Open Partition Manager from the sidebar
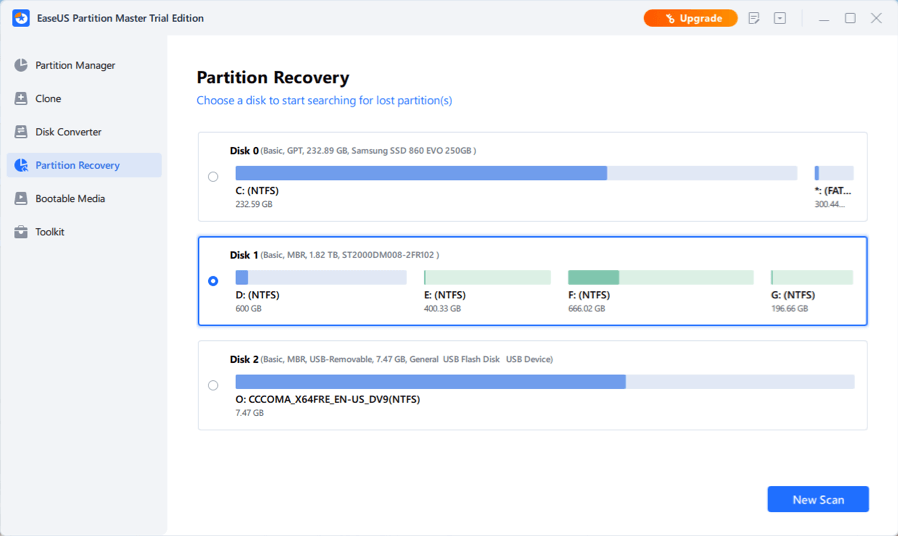This screenshot has height=536, width=898. (75, 66)
